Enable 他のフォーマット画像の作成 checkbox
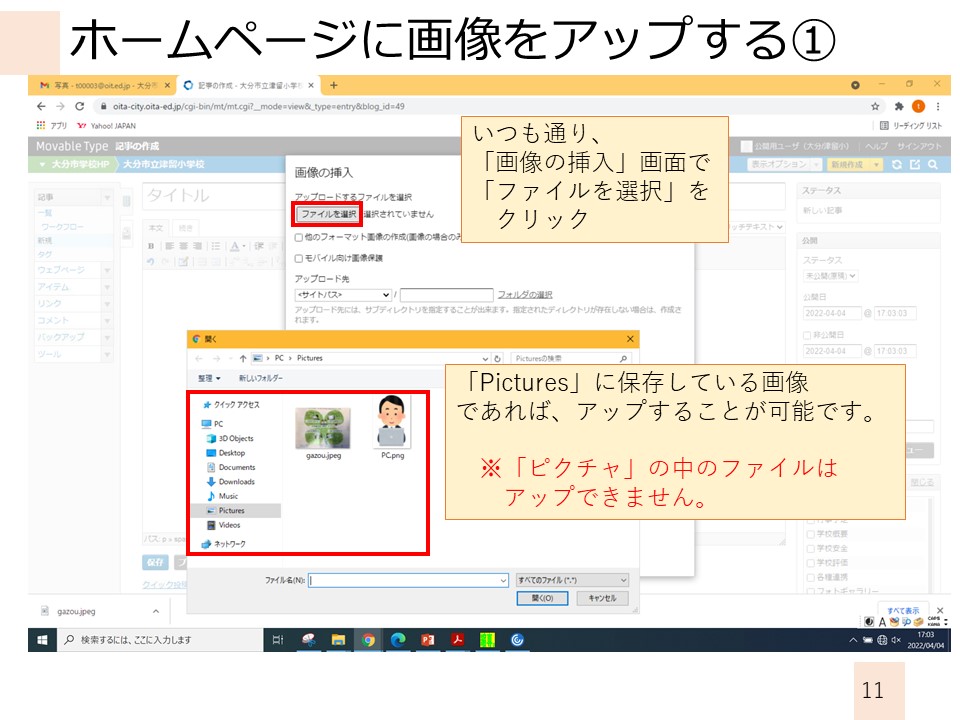 click(297, 237)
